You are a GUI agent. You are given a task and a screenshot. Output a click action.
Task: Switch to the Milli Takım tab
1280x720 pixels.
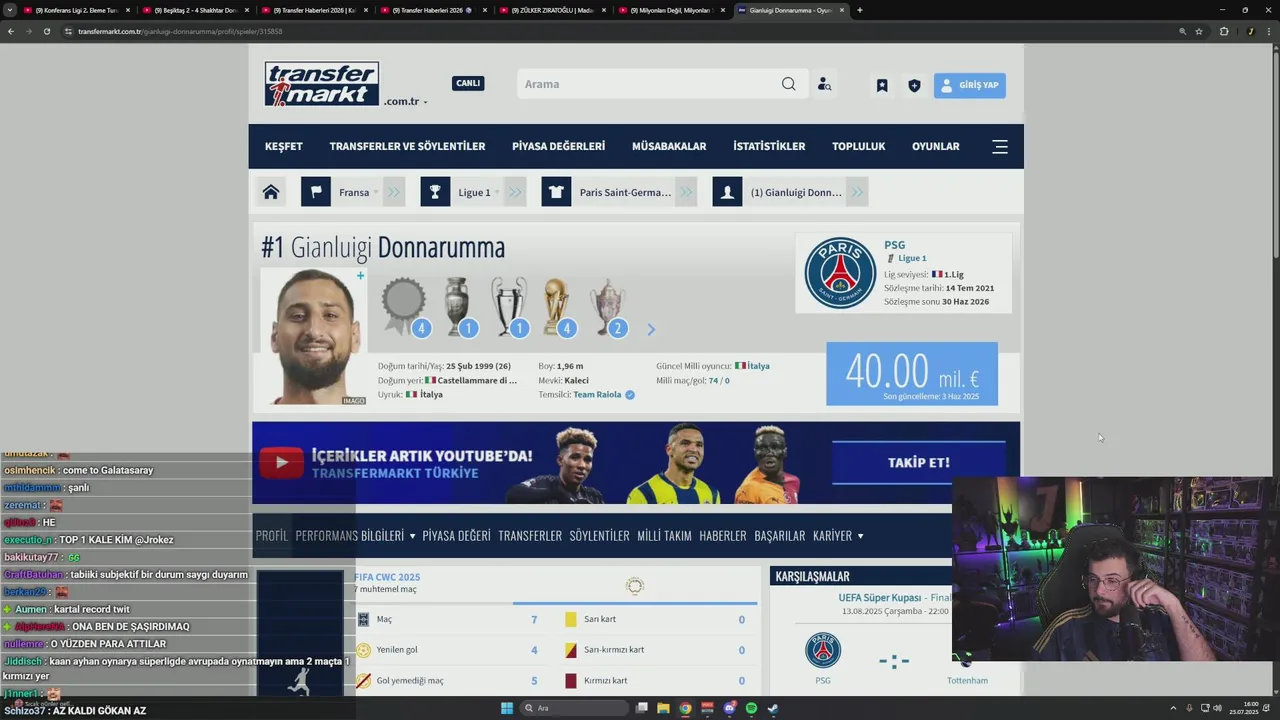point(664,536)
